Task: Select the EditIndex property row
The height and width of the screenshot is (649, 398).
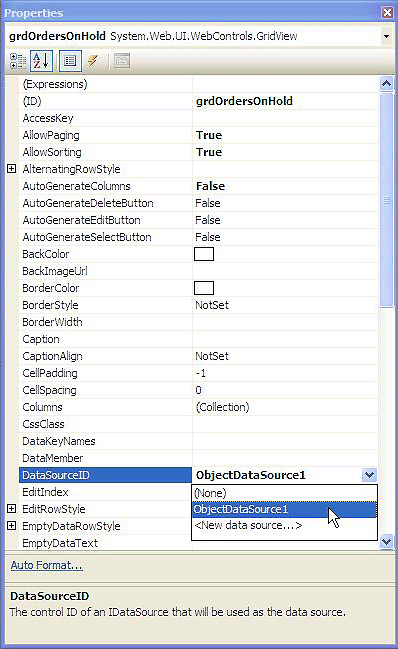Action: coord(105,492)
